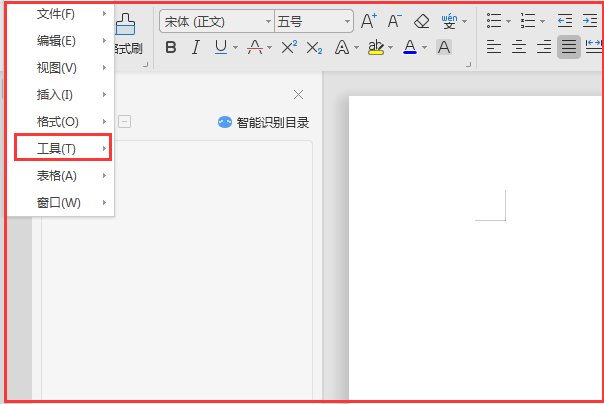Image resolution: width=604 pixels, height=404 pixels.
Task: Expand the numbered list style dropdown
Action: [x=542, y=22]
